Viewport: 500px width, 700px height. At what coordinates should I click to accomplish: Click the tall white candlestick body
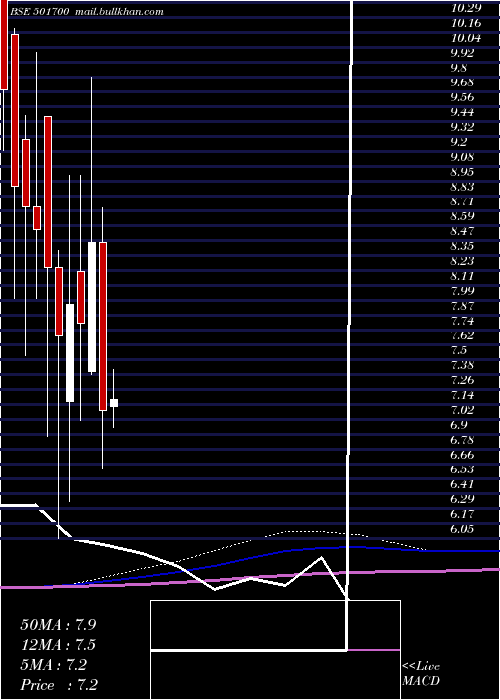[x=92, y=307]
